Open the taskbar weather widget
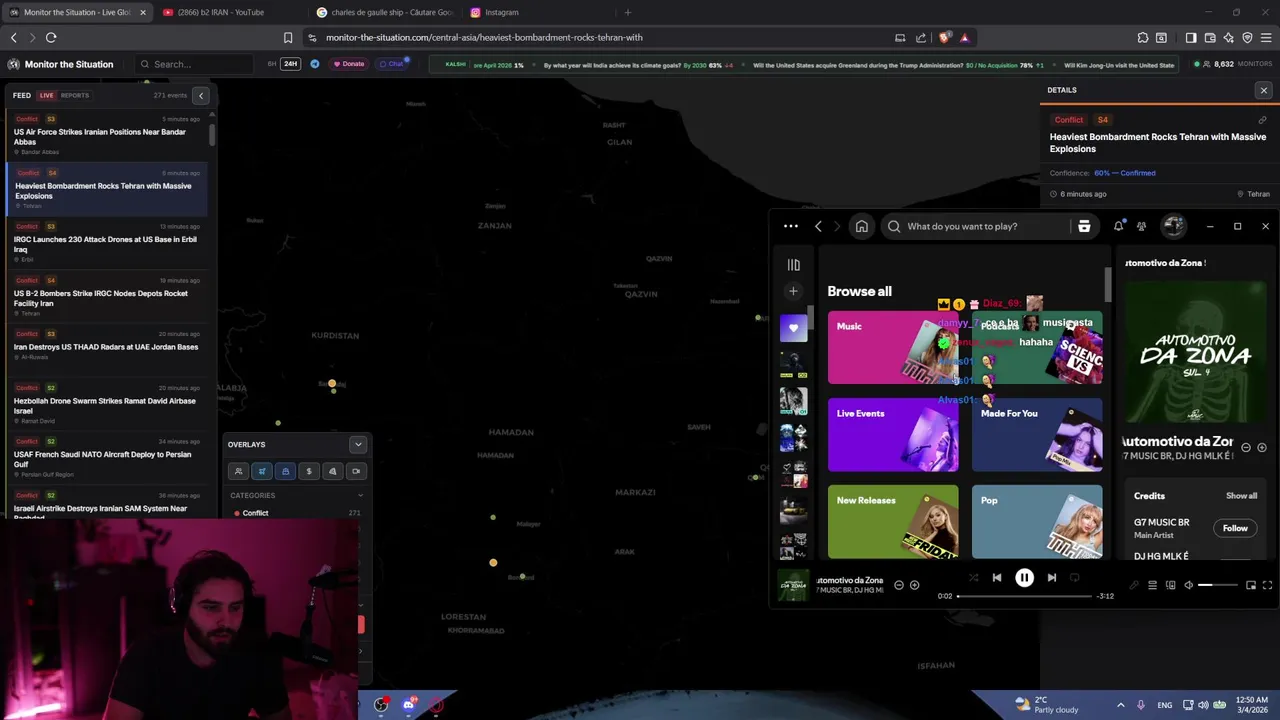The image size is (1280, 720). coord(1046,705)
